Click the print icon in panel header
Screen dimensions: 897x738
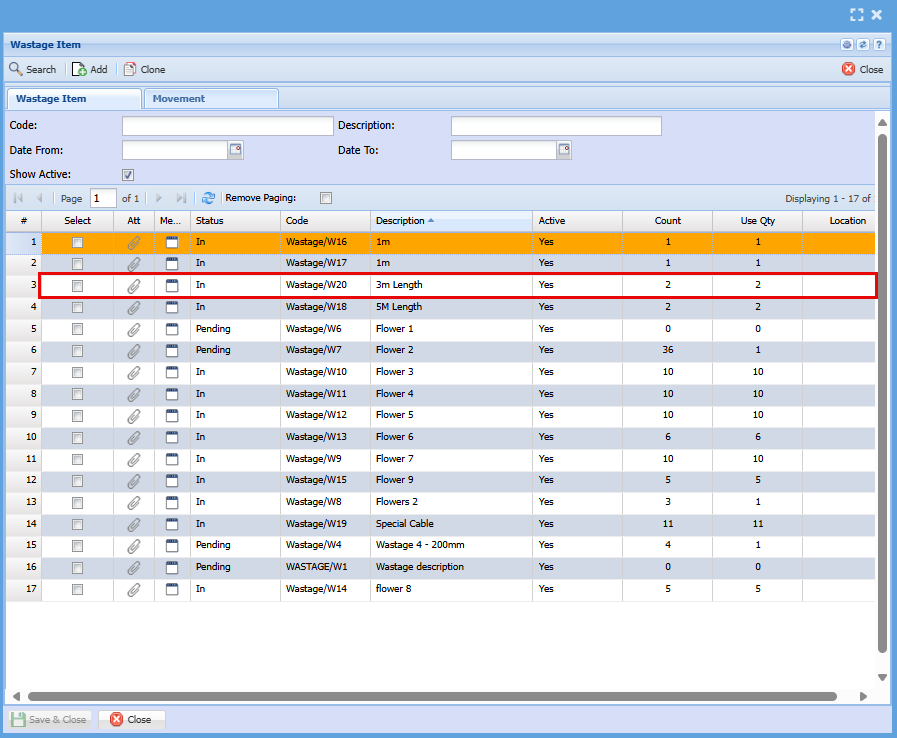[847, 45]
